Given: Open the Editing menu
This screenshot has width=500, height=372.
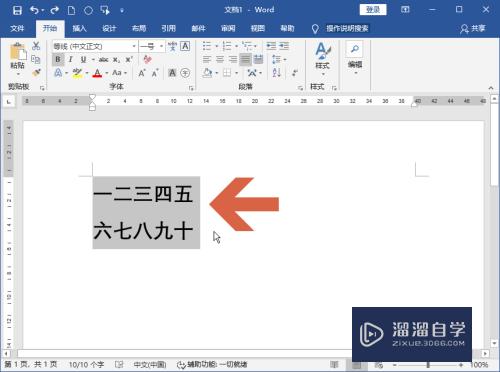Looking at the screenshot, I should [355, 59].
